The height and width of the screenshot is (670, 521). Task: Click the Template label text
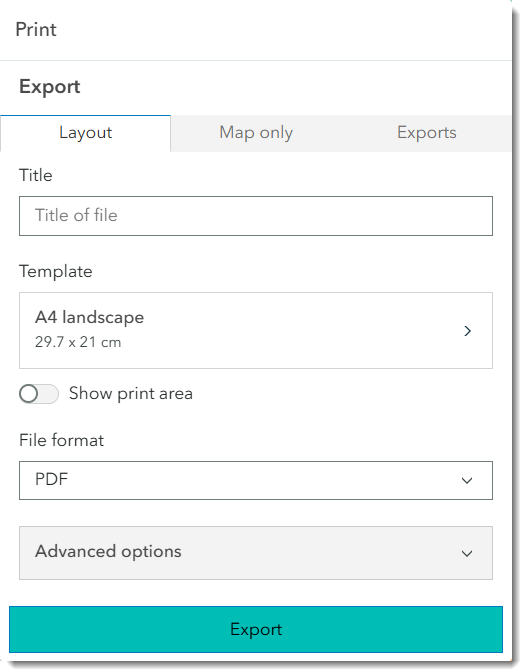coord(56,272)
